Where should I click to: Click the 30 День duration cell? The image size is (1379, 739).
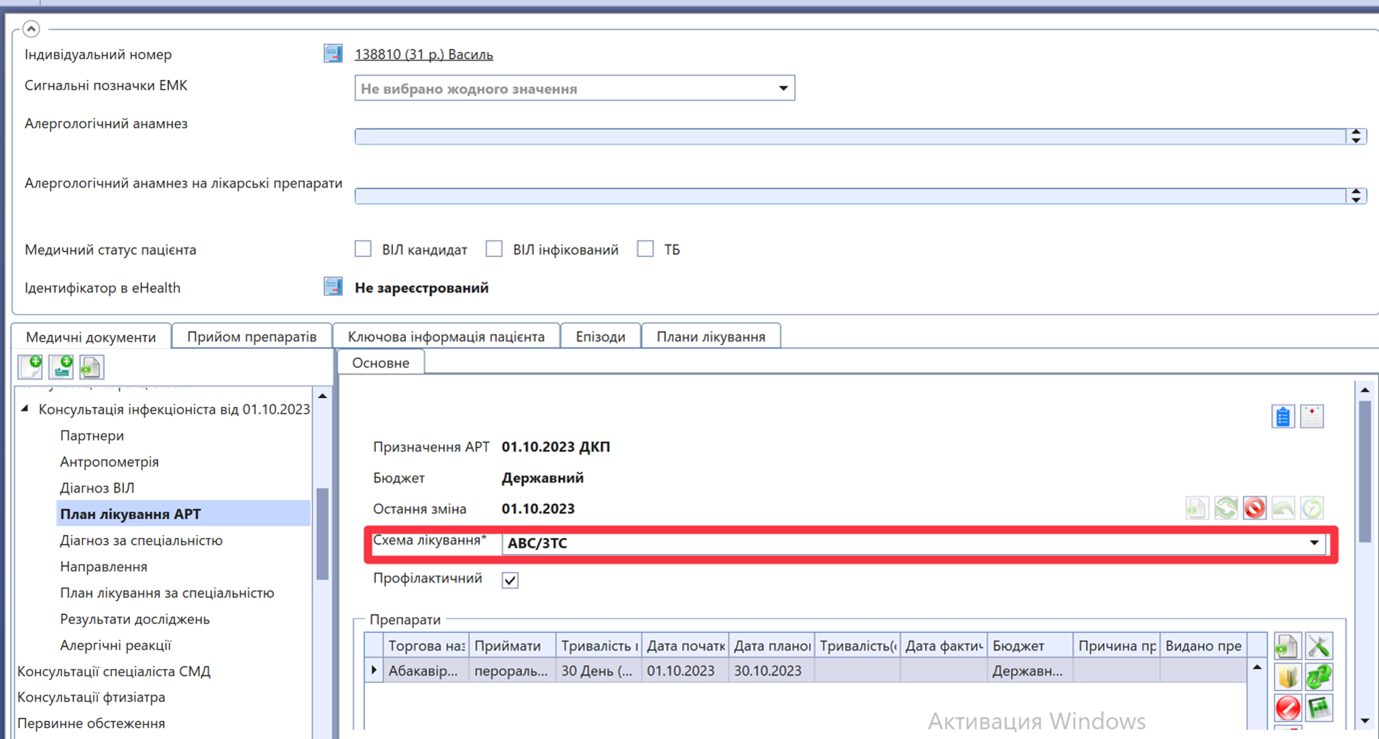click(598, 671)
